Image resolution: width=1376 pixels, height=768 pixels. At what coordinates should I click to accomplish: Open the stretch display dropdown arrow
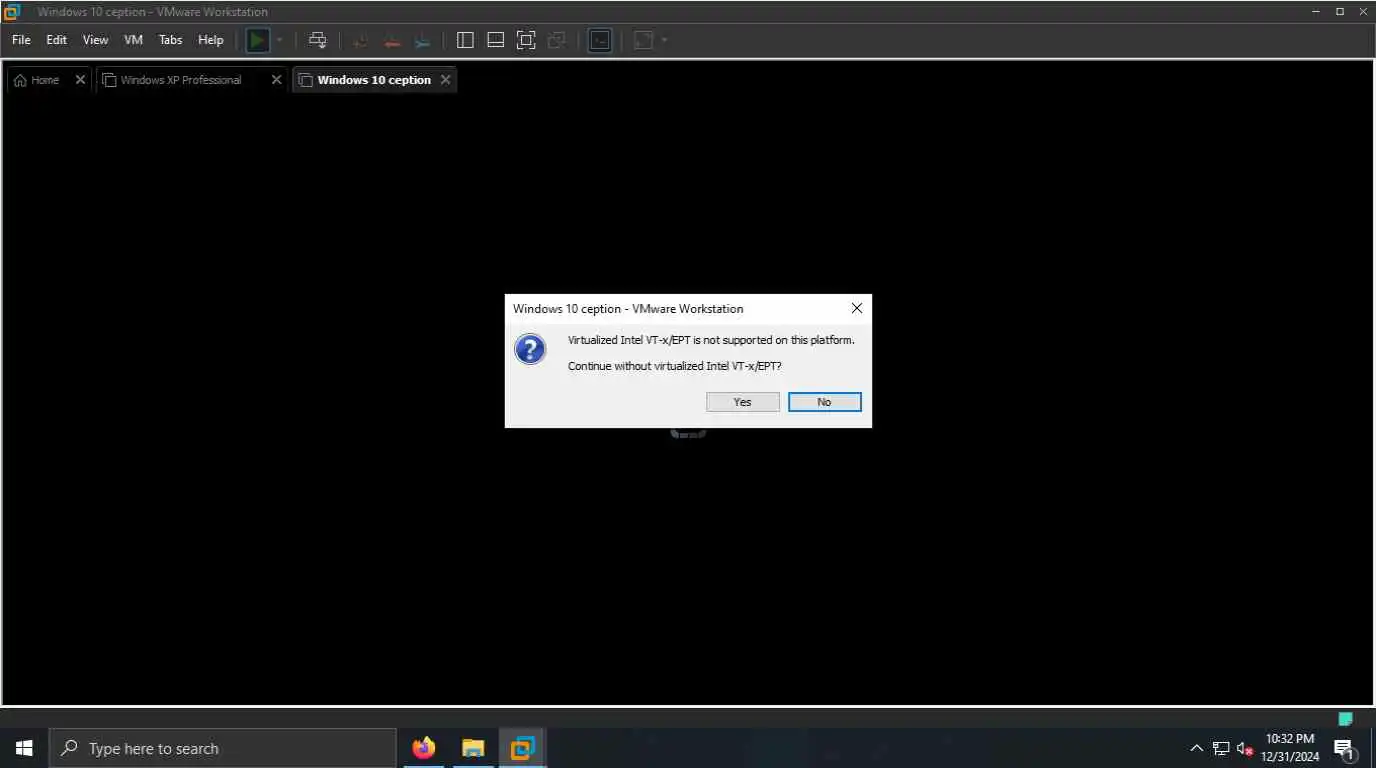(x=664, y=40)
